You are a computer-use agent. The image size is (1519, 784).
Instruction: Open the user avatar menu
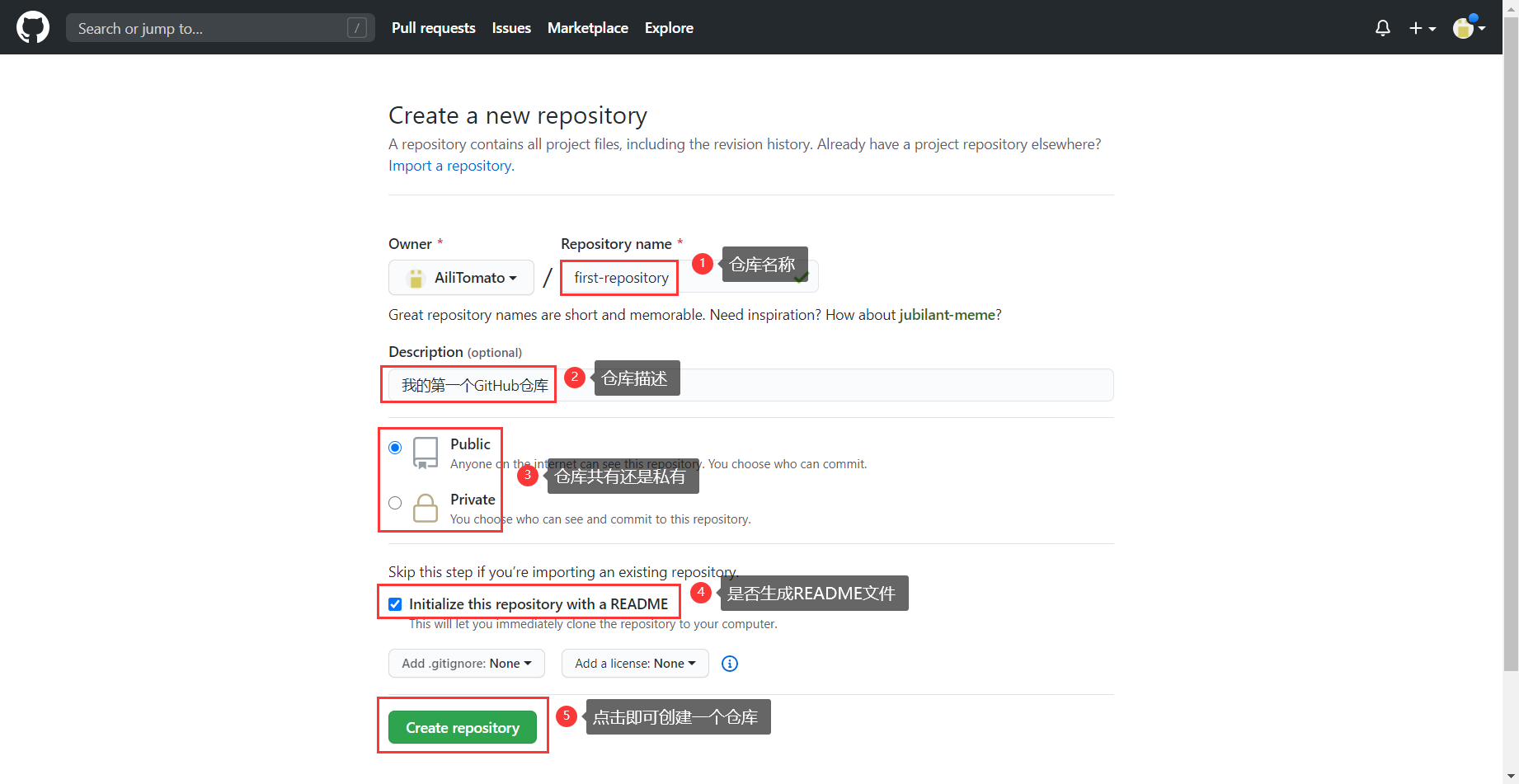pos(1469,28)
